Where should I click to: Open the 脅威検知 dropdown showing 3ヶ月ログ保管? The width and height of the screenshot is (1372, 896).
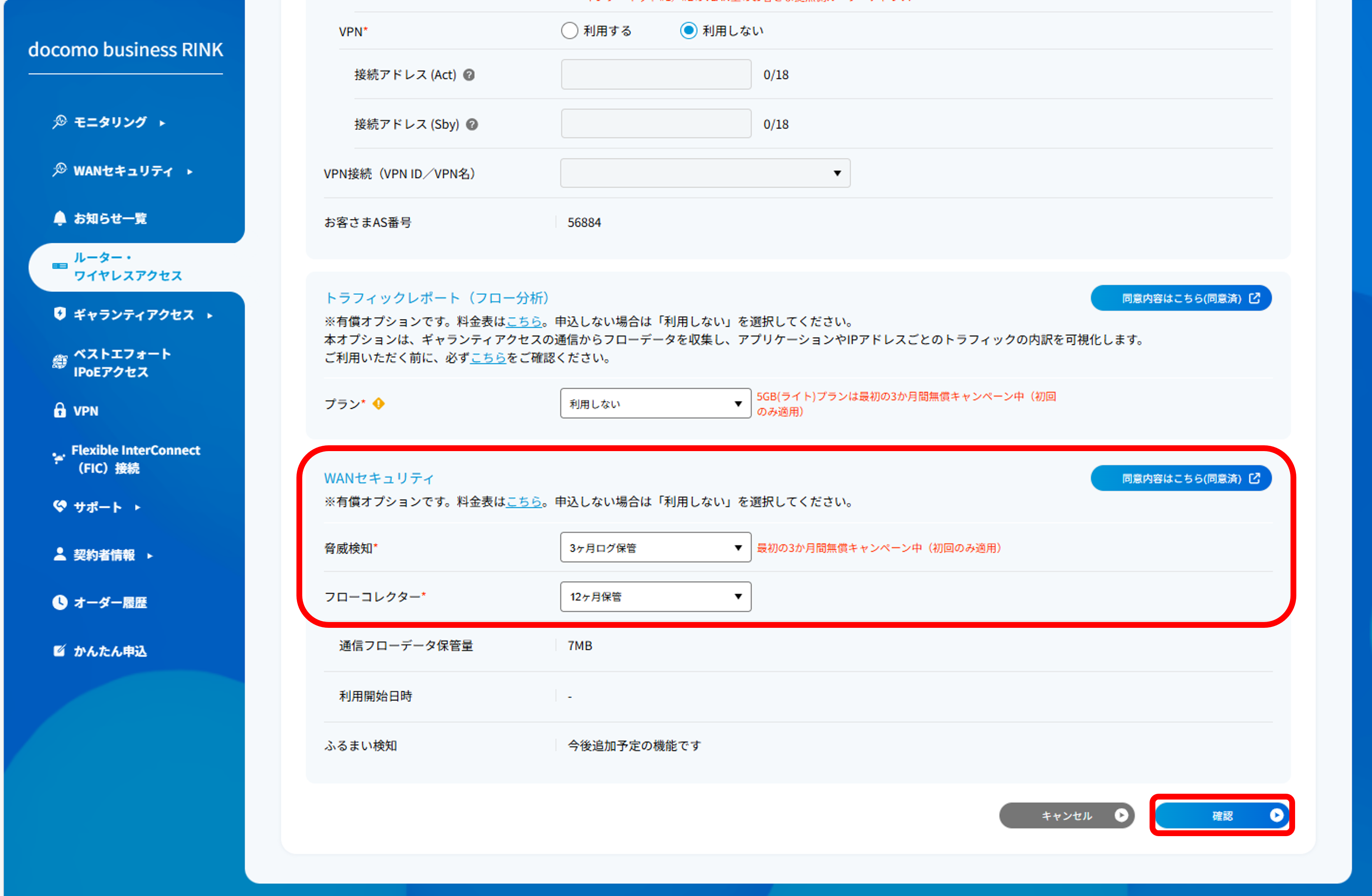click(x=656, y=548)
